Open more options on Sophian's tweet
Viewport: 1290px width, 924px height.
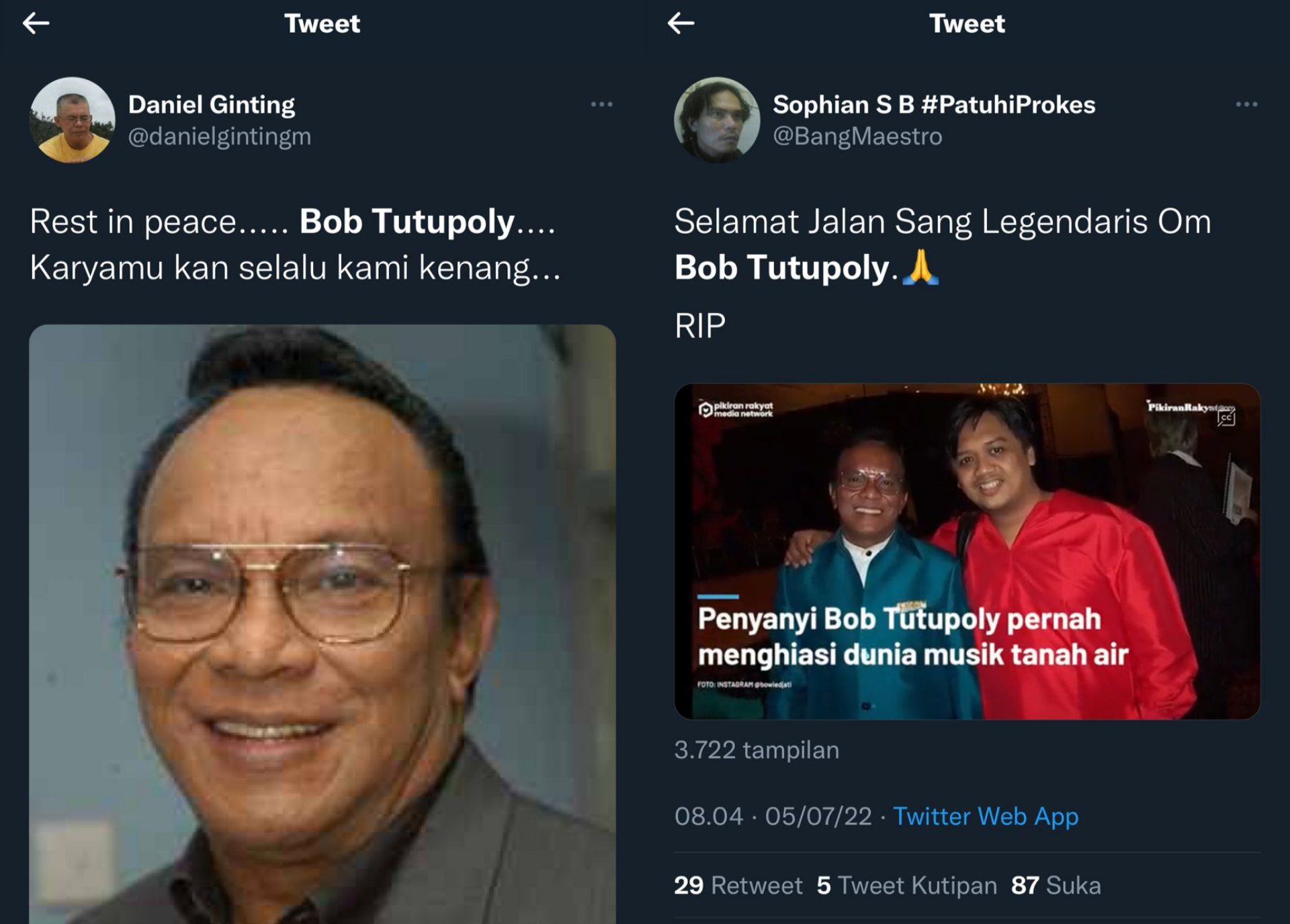pos(1246,104)
